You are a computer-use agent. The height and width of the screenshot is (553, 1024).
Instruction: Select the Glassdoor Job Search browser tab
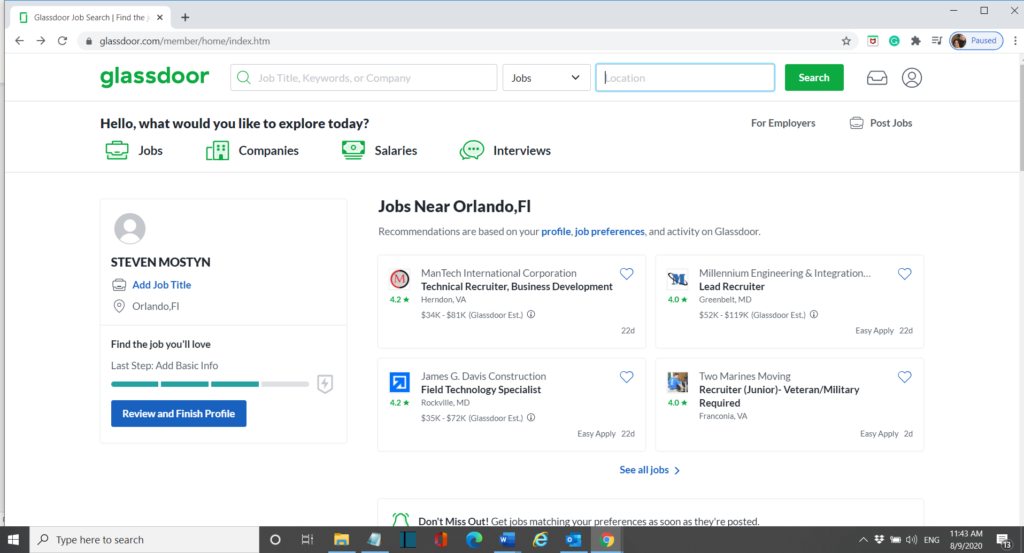[x=90, y=18]
